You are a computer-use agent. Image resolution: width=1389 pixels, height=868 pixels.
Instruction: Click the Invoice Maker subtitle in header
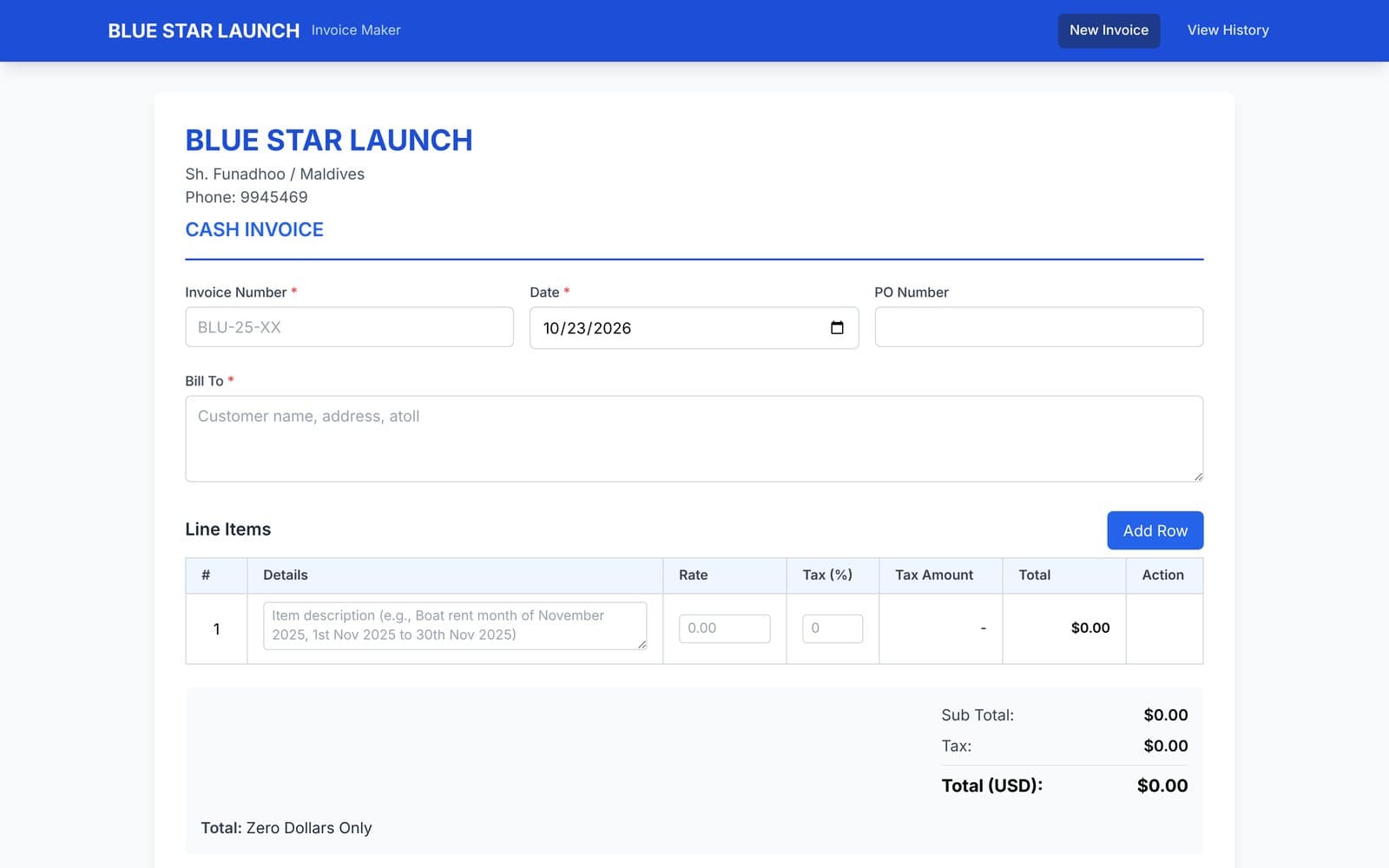[x=356, y=30]
